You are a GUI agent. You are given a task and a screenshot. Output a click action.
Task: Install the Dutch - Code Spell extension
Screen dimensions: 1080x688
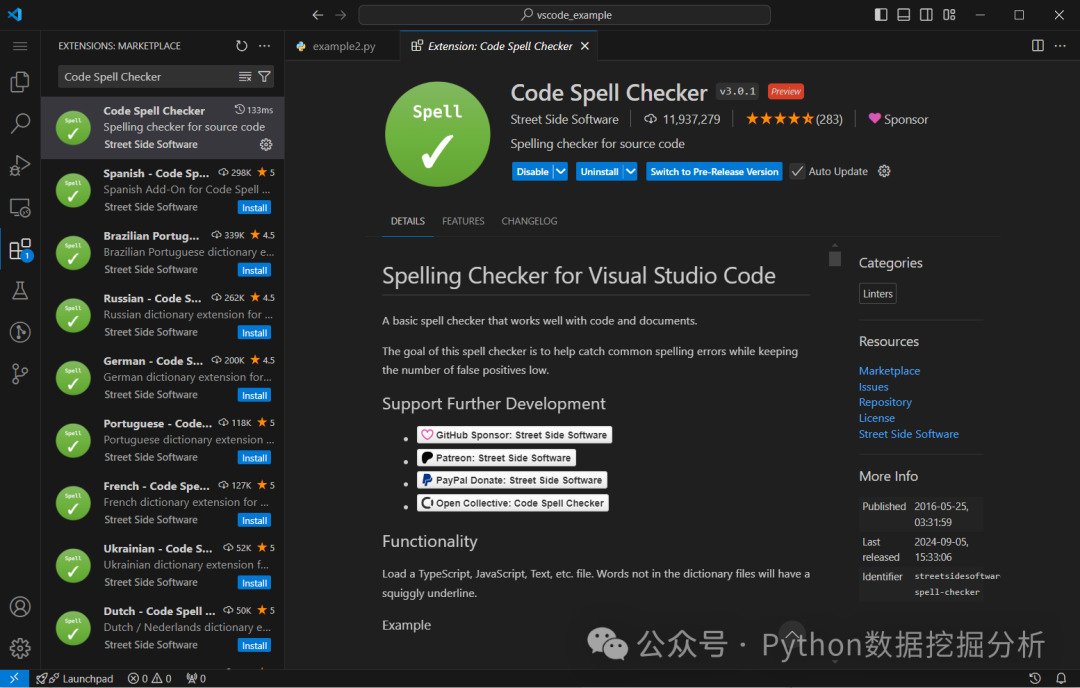254,645
